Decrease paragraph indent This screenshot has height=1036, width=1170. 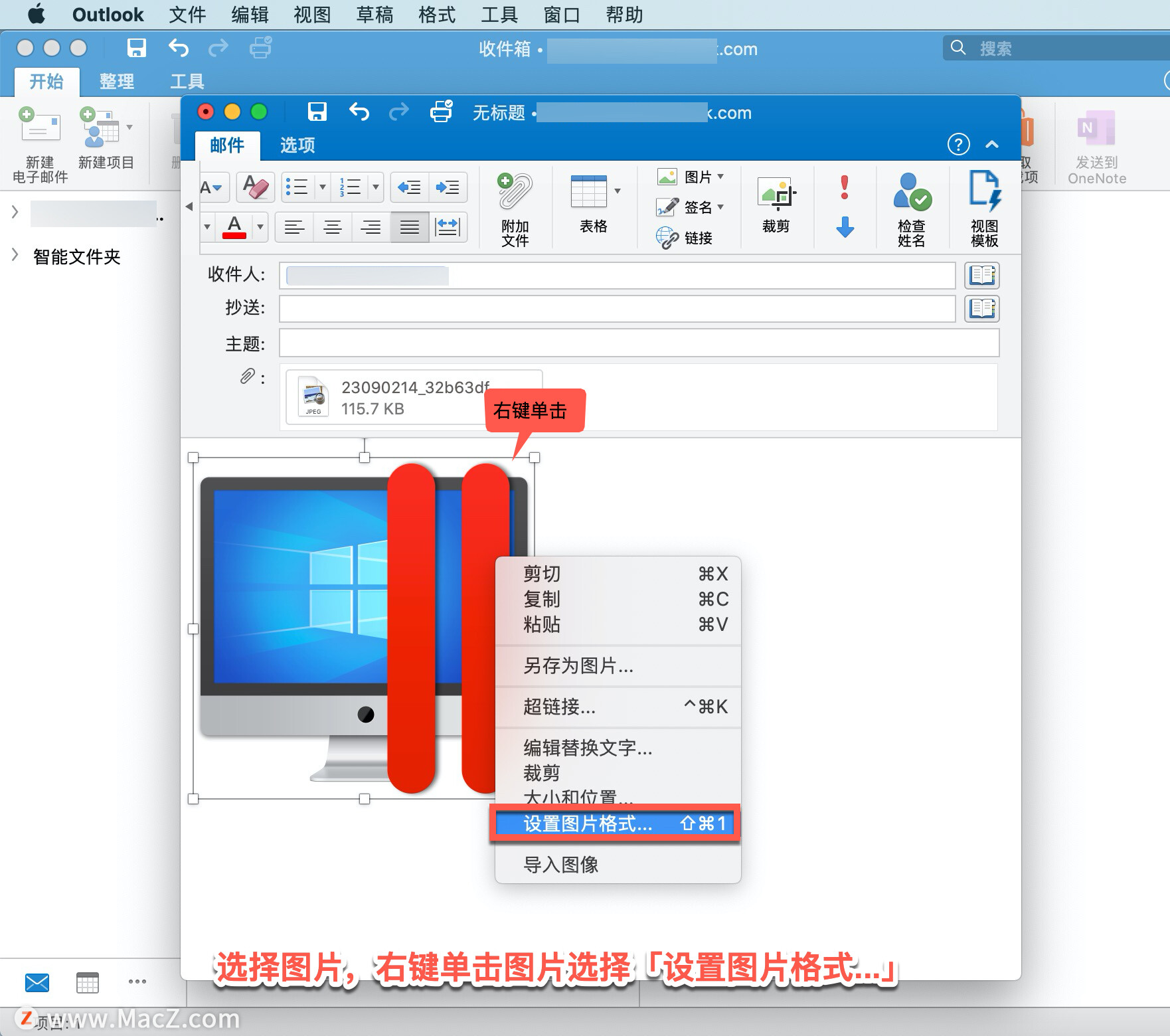[x=409, y=187]
